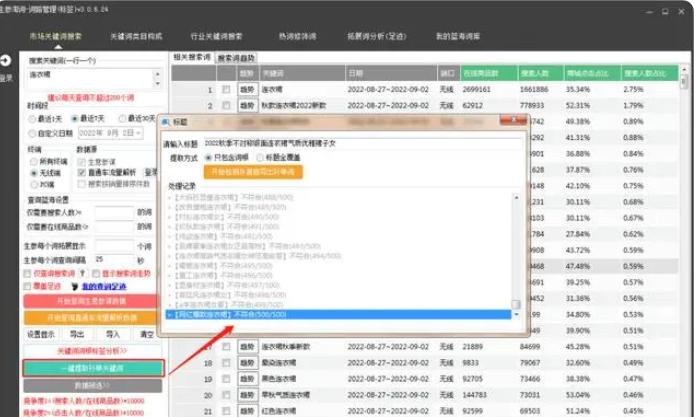Click the log list scroll-down arrow
The height and width of the screenshot is (417, 694).
click(516, 315)
